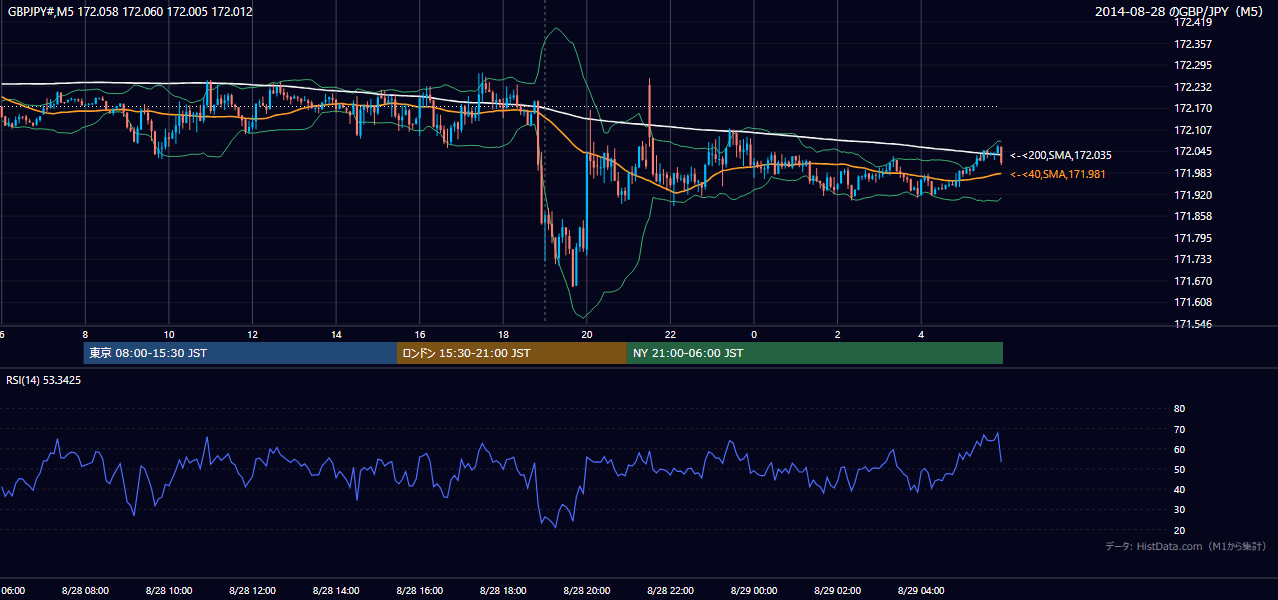This screenshot has width=1278, height=600.
Task: Click RSI scale value 40
Action: [x=1179, y=489]
